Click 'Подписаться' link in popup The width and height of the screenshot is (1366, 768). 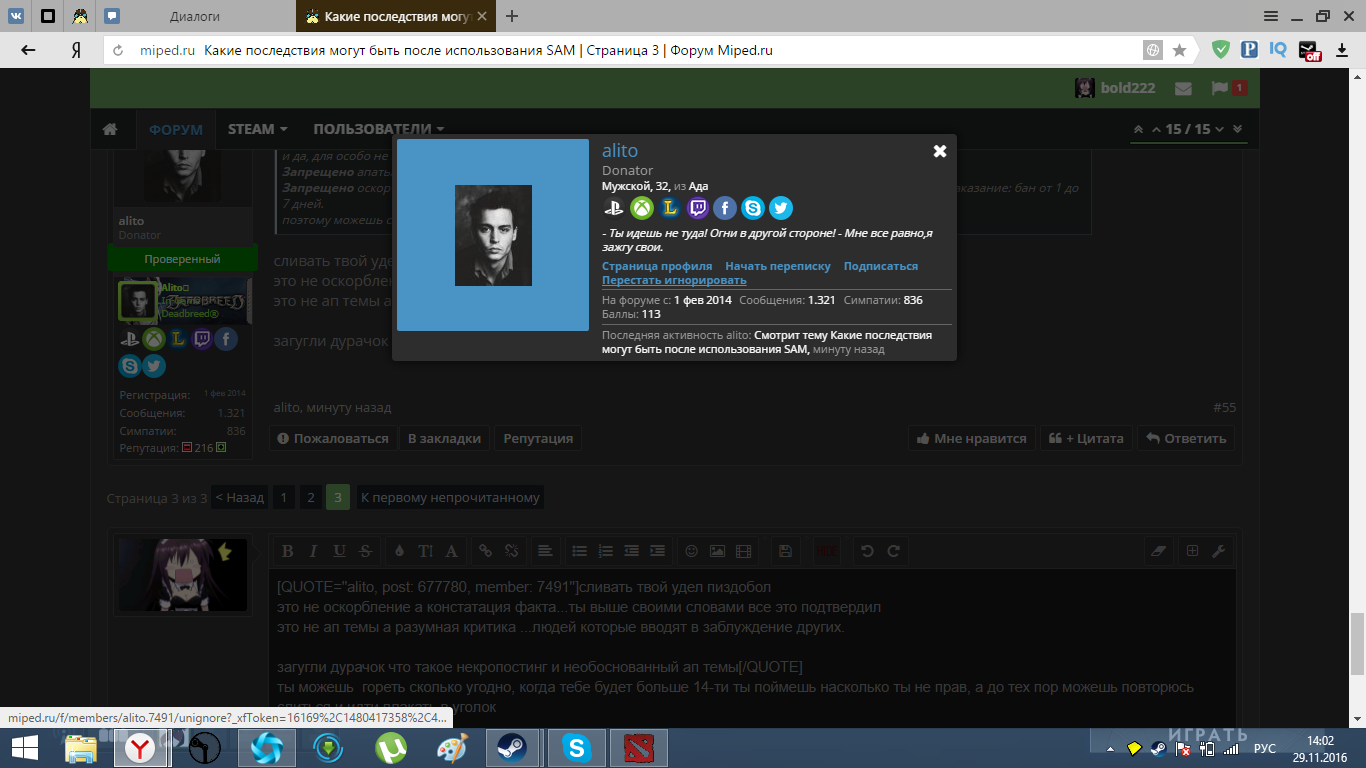881,266
